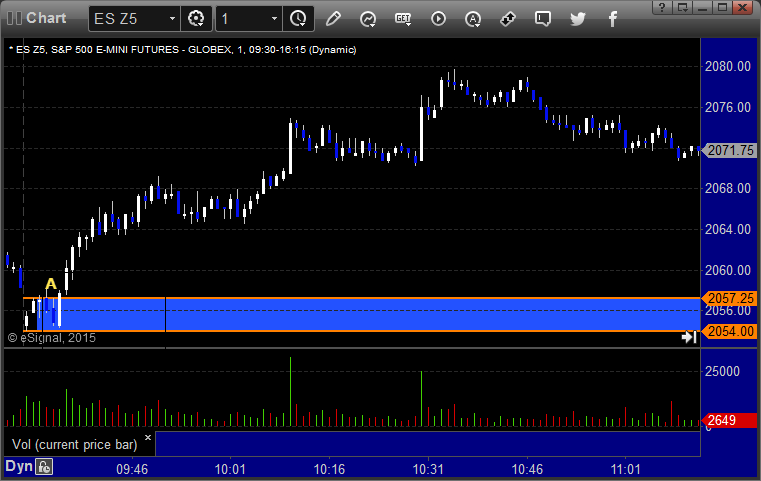Open the studies chart-line icon menu

click(368, 19)
